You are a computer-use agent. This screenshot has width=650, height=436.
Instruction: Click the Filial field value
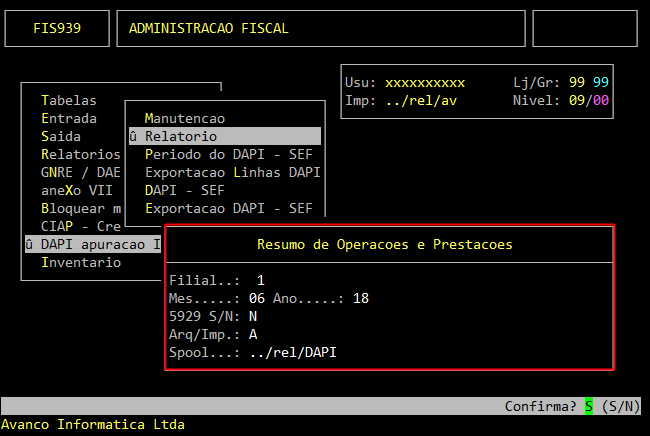tap(260, 280)
